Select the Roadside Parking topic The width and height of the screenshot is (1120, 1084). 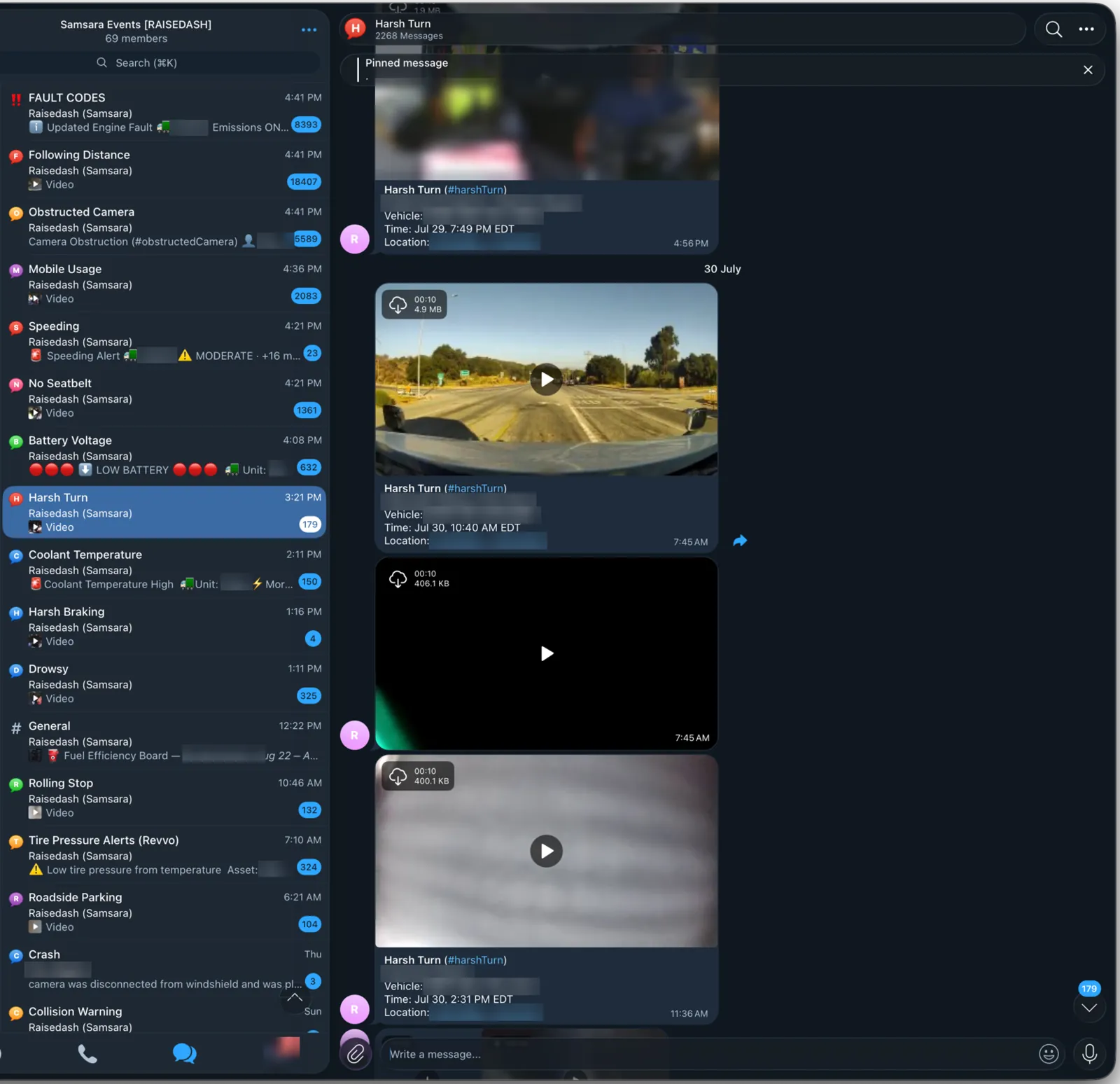(x=164, y=912)
